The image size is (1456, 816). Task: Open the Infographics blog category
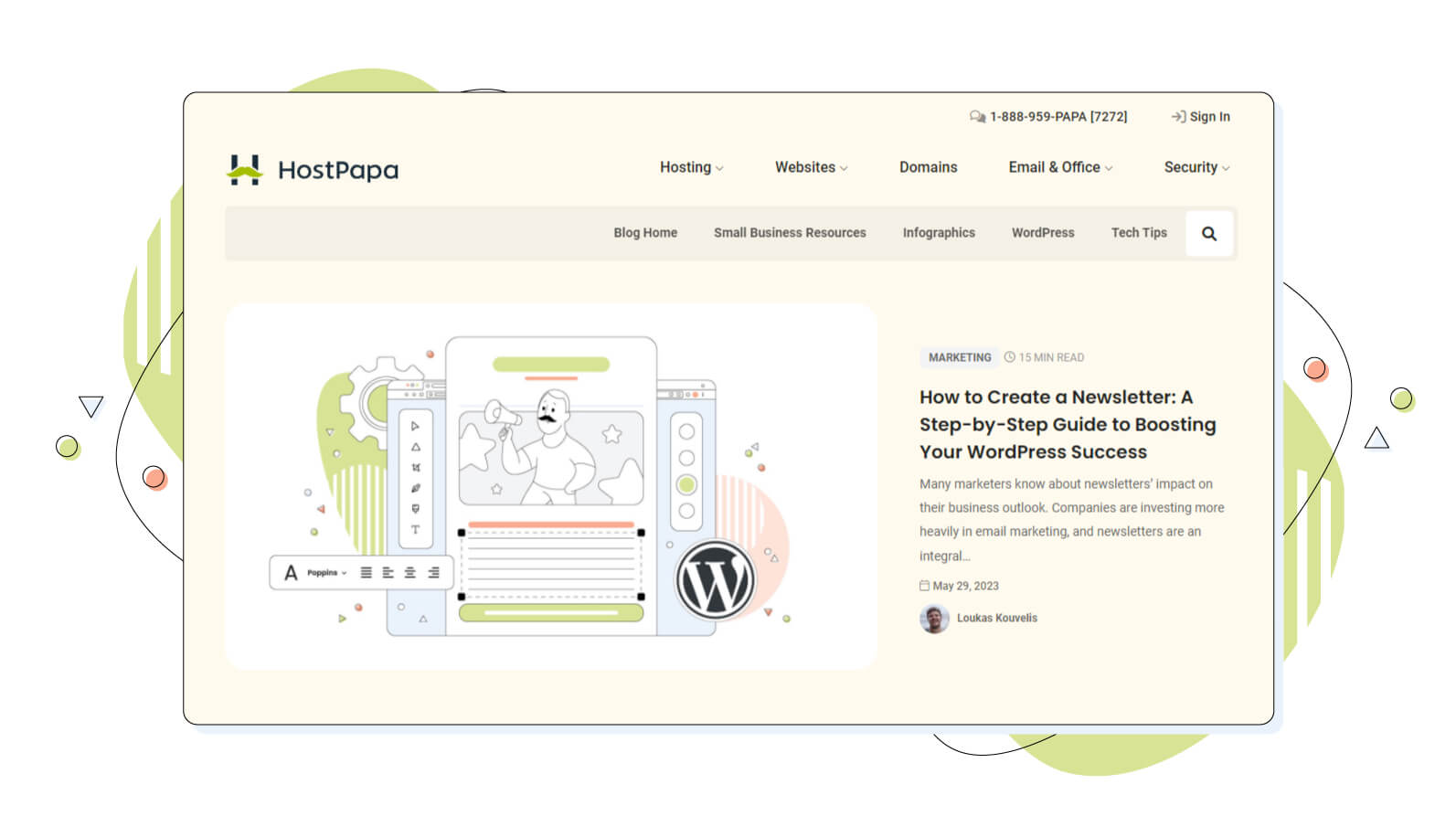(x=939, y=233)
